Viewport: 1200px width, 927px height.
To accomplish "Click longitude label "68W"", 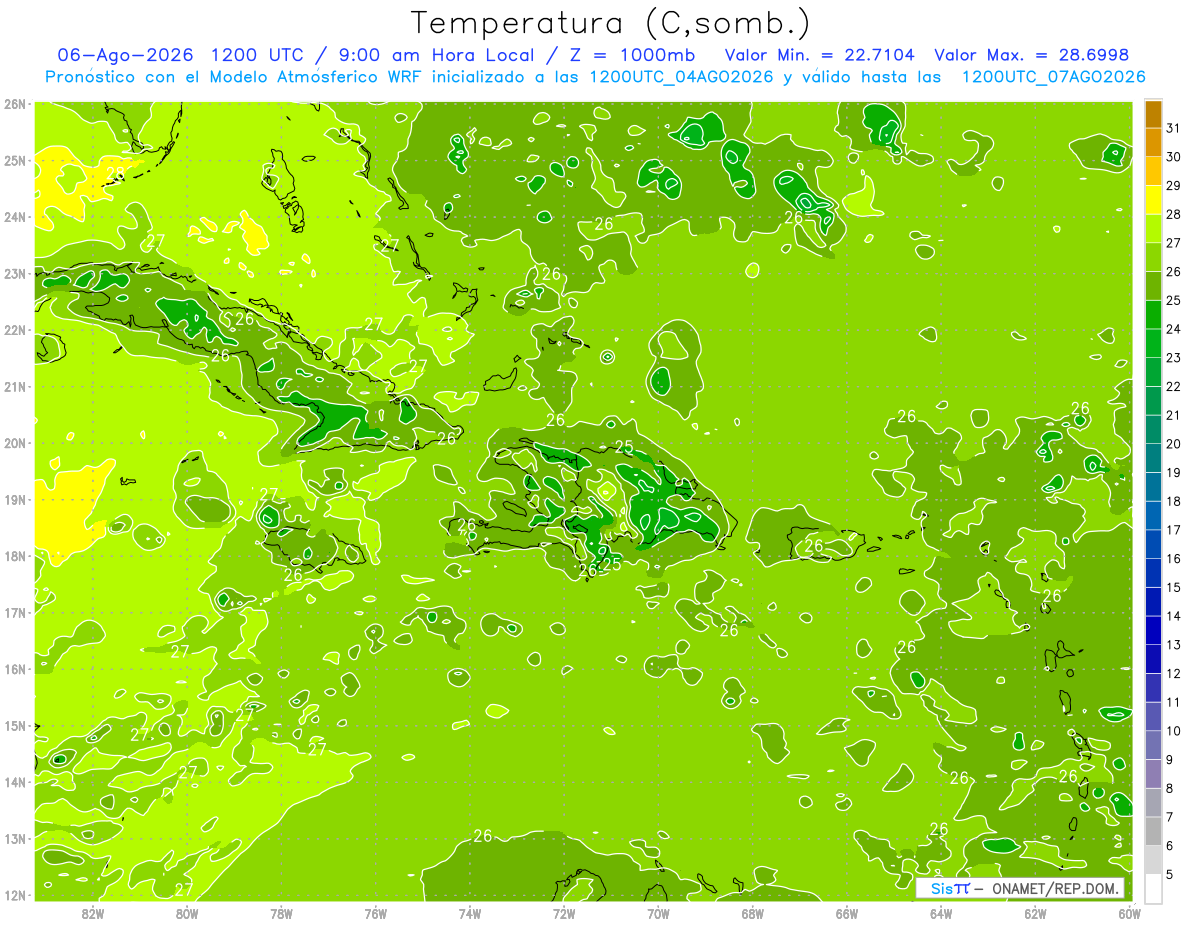I will coord(753,912).
